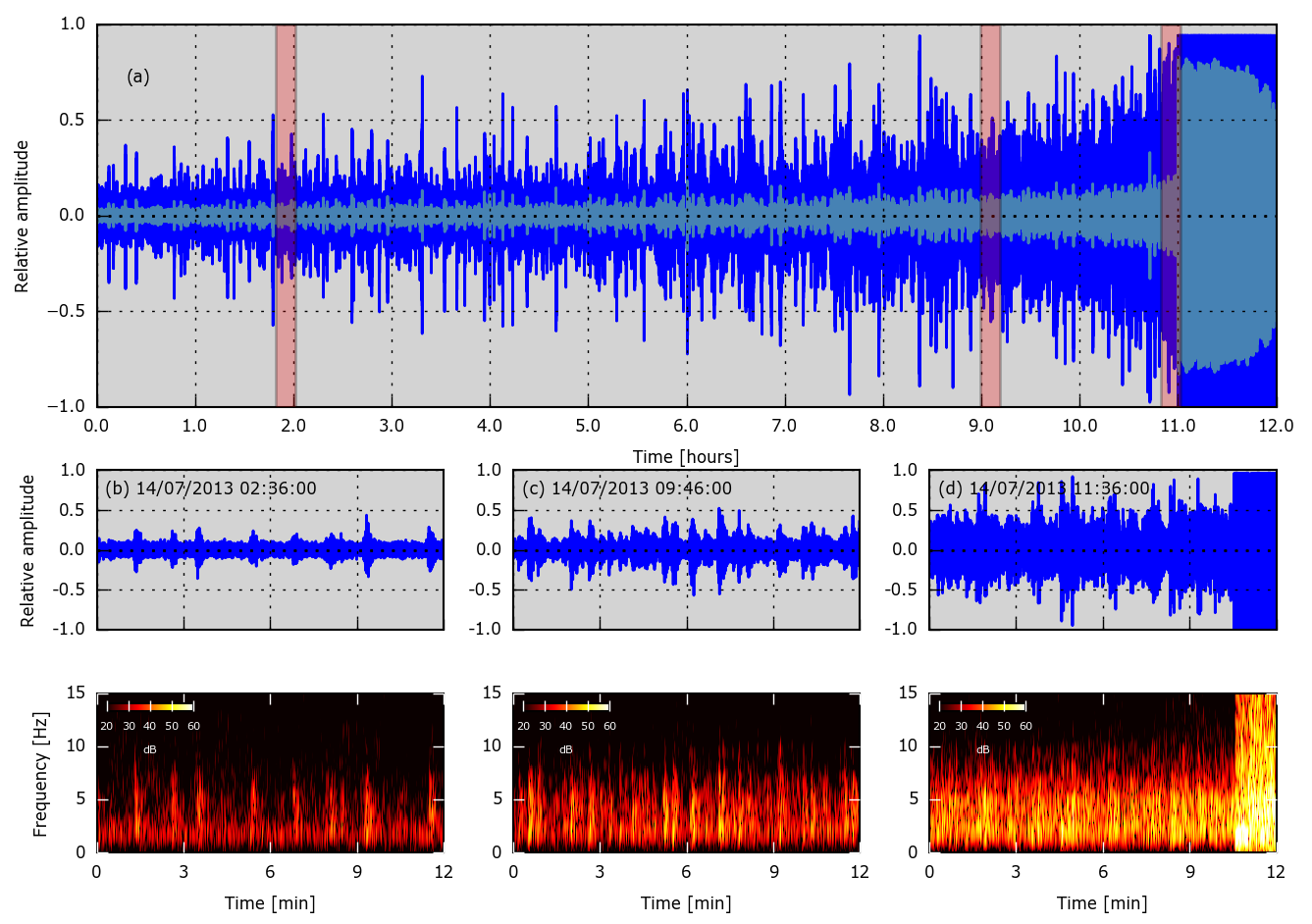Click the panel (b) 02:36:00 timestamp label
Image resolution: width=1312 pixels, height=924 pixels.
pos(211,488)
